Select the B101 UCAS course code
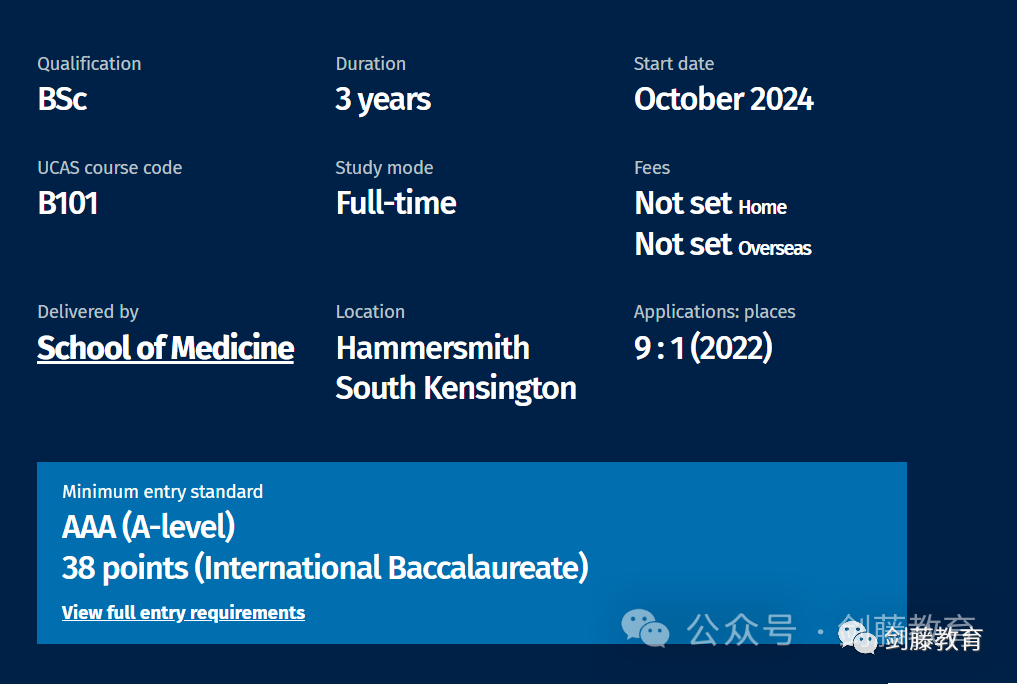This screenshot has width=1017, height=684. point(67,203)
